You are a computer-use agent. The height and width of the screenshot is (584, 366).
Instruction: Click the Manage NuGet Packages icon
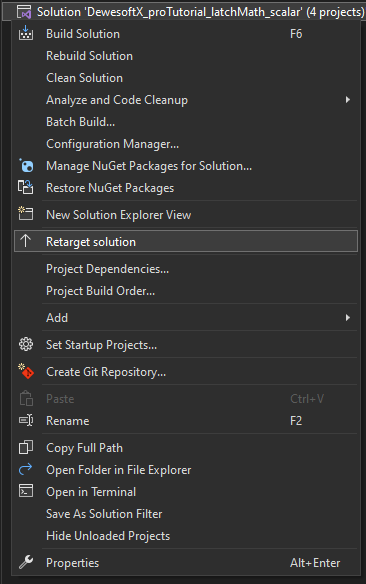pos(26,165)
